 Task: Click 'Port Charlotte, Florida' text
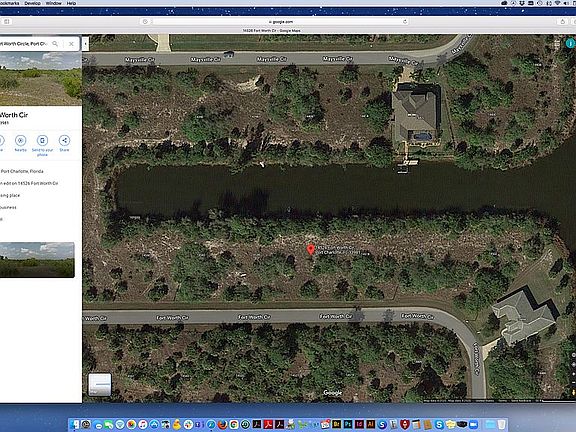tap(22, 171)
